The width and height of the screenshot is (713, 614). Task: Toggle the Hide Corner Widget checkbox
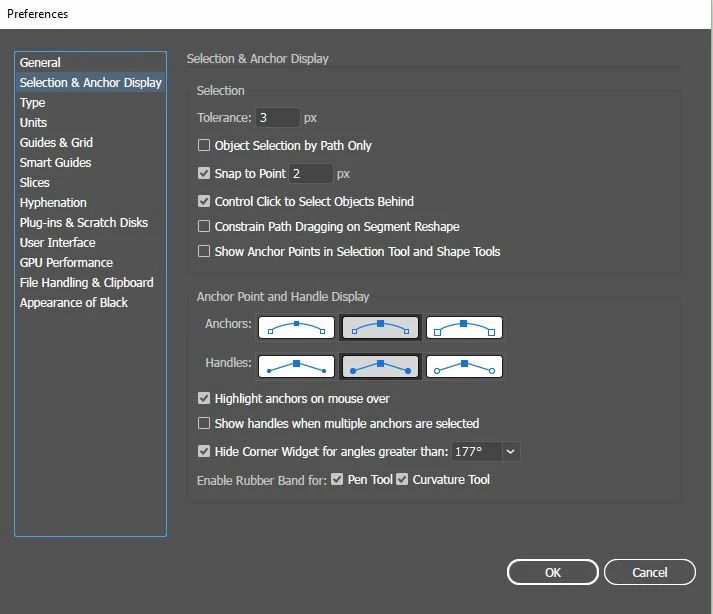204,451
